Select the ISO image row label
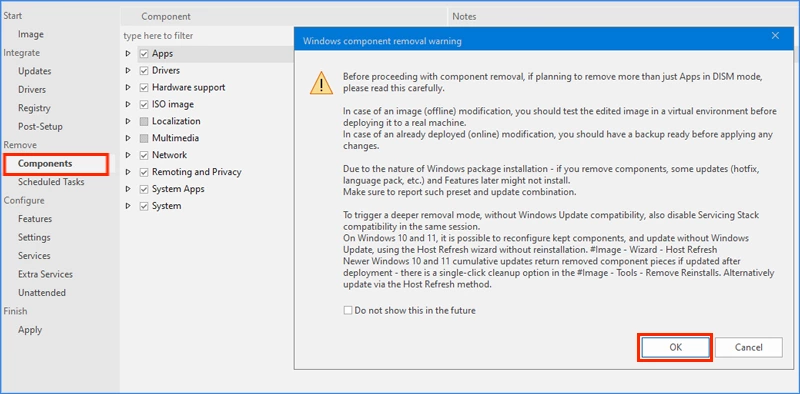Screen dimensions: 800x394 [x=172, y=104]
